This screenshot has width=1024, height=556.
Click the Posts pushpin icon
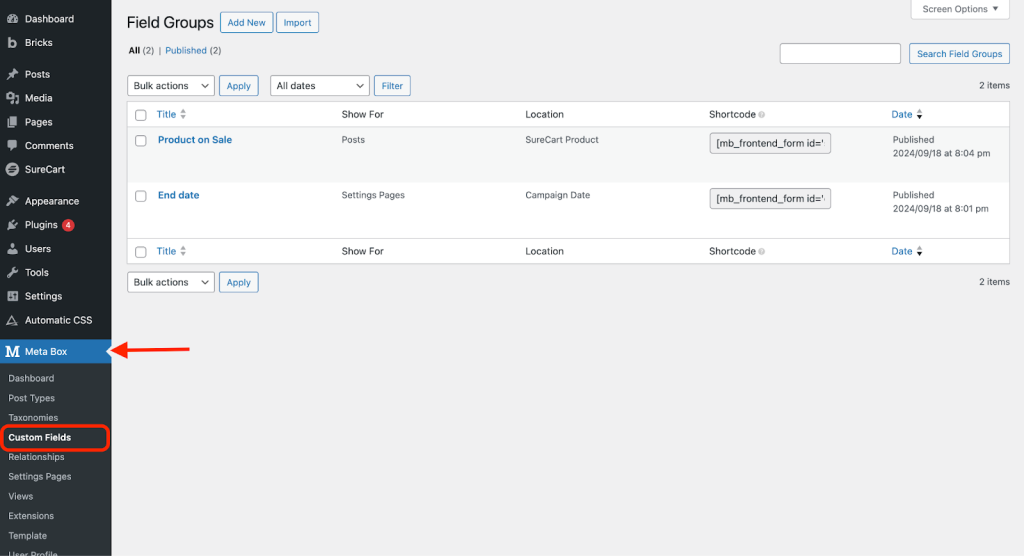click(x=12, y=75)
